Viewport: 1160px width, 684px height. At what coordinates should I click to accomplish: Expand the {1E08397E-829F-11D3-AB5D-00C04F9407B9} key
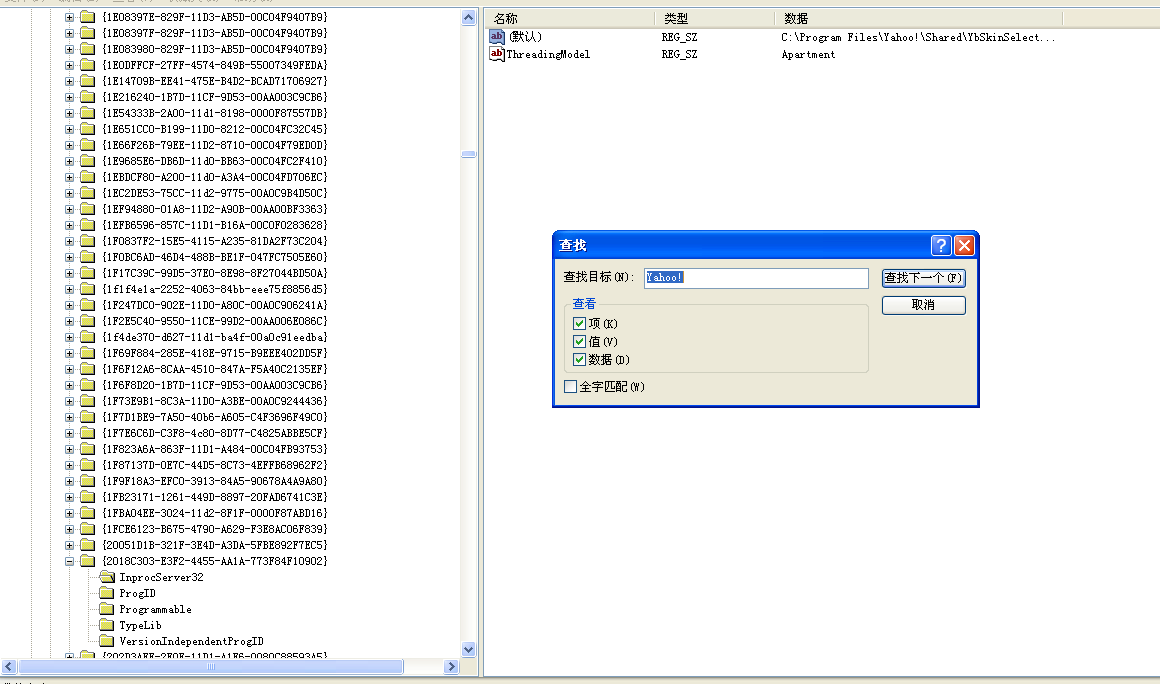click(x=70, y=17)
